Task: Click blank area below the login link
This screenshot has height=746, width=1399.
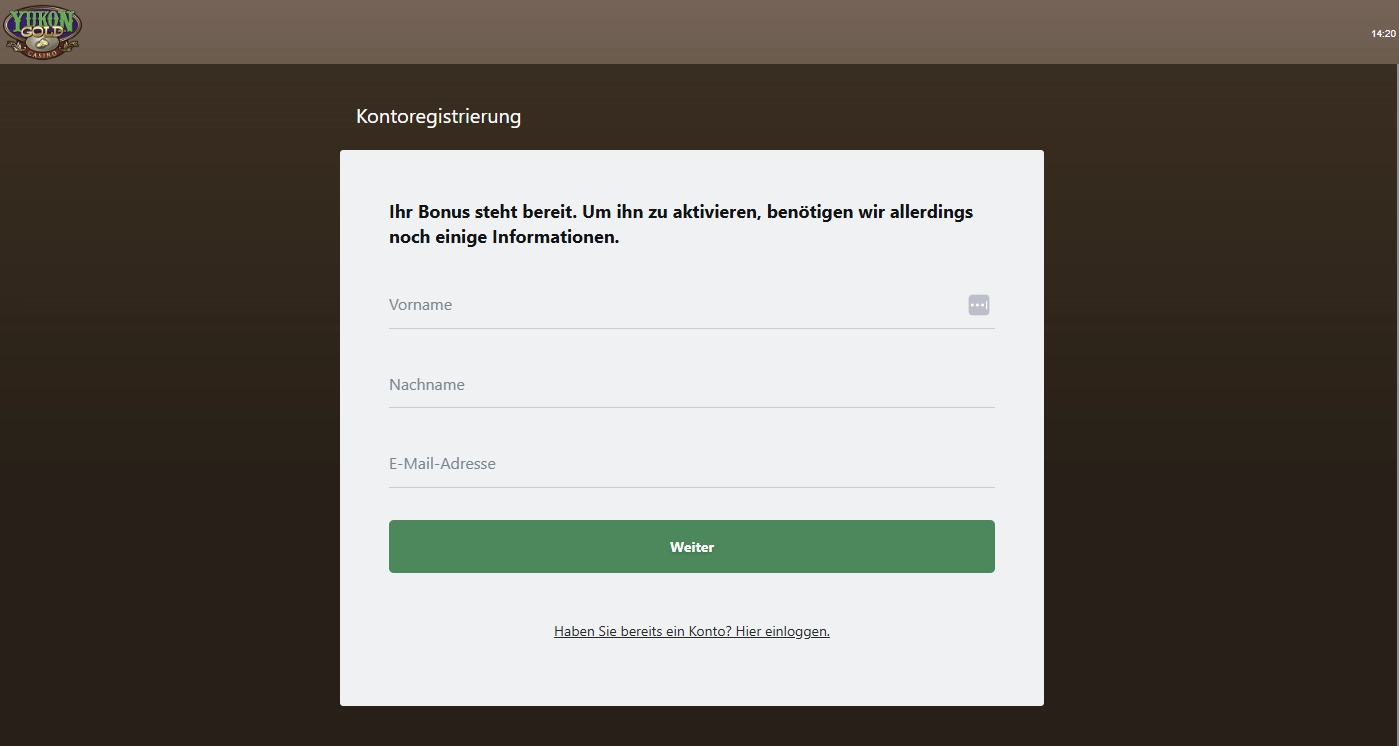Action: coord(690,675)
